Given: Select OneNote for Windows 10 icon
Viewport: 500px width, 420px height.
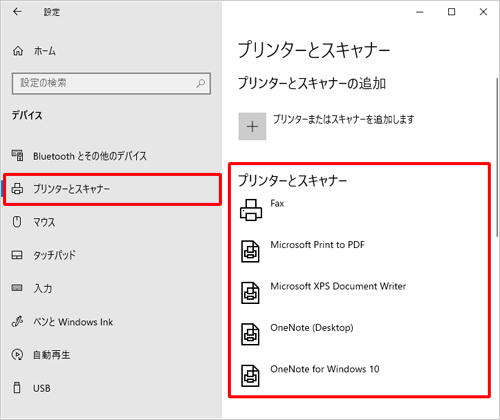Looking at the screenshot, I should pyautogui.click(x=250, y=376).
